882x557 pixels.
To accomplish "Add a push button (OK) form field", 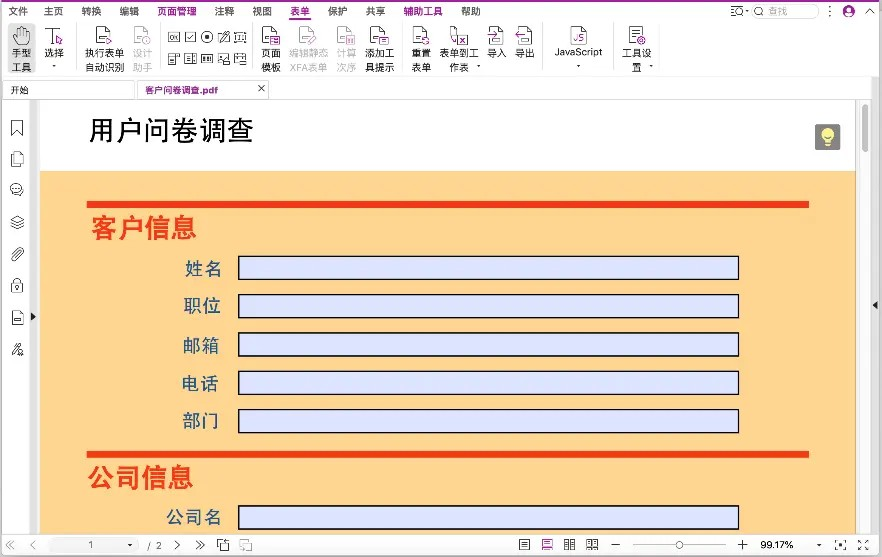I will click(174, 37).
